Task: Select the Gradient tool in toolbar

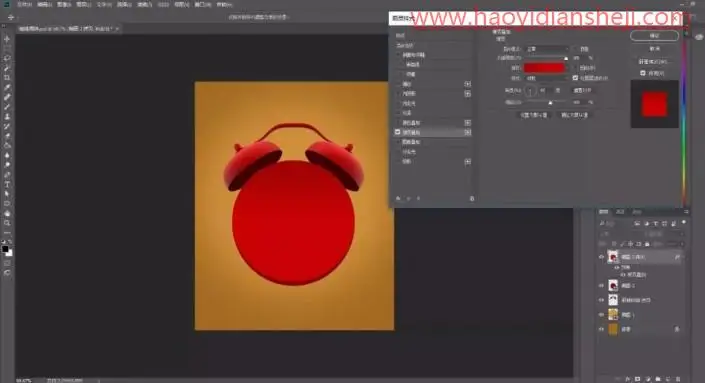Action: coord(7,146)
